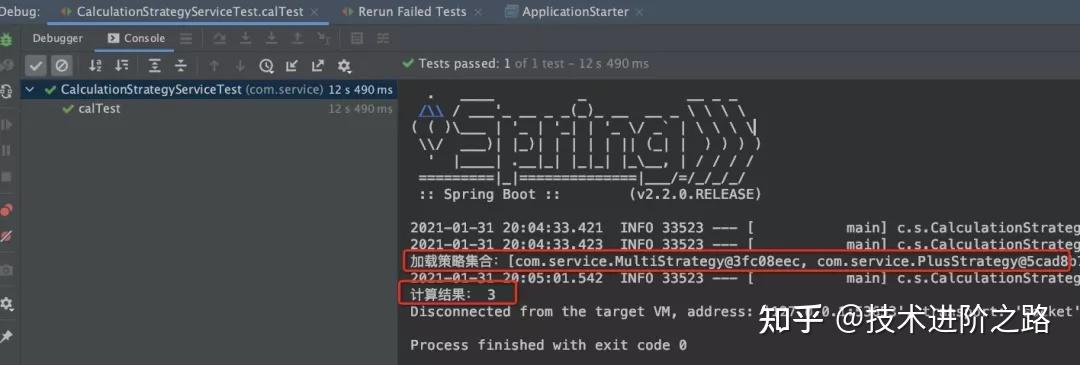Collapse all test nodes

pyautogui.click(x=180, y=65)
